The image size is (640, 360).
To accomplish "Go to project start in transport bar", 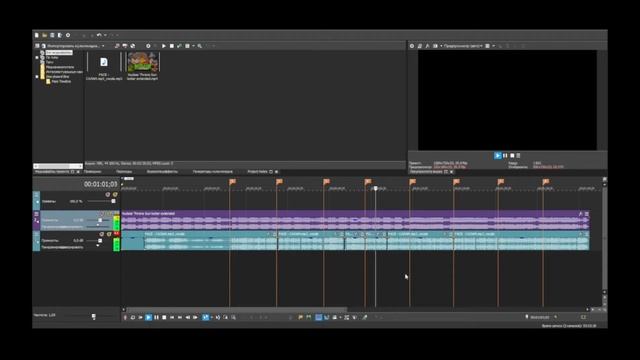I will click(x=172, y=318).
